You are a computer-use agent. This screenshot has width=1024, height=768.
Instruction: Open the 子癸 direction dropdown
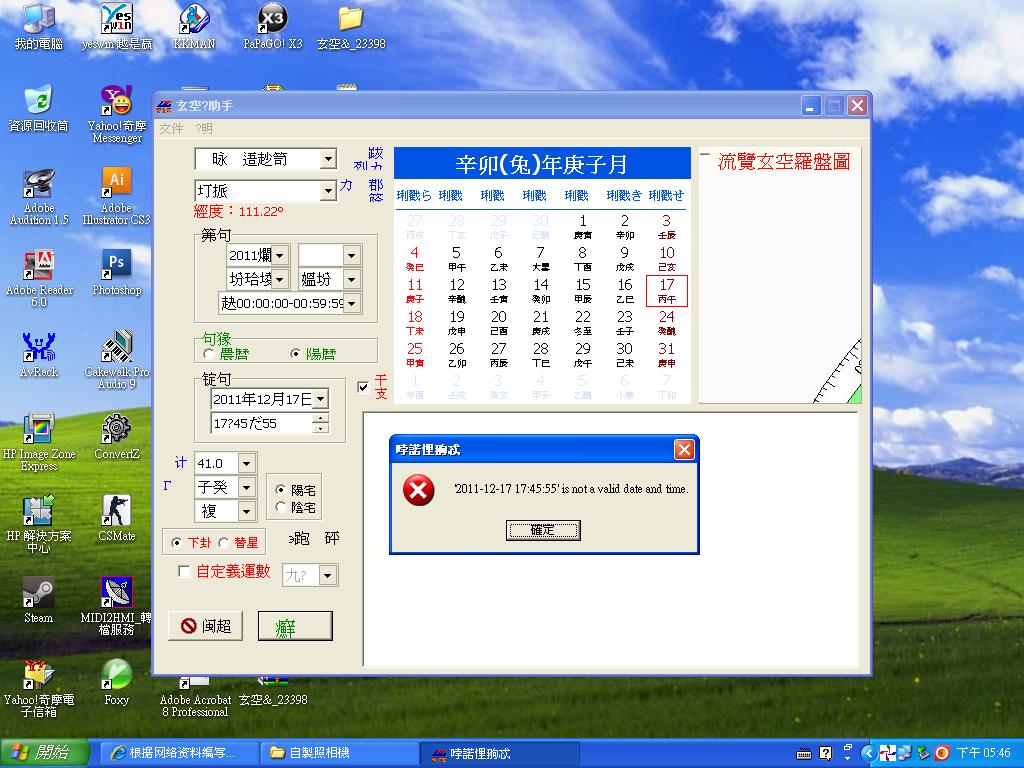[246, 487]
